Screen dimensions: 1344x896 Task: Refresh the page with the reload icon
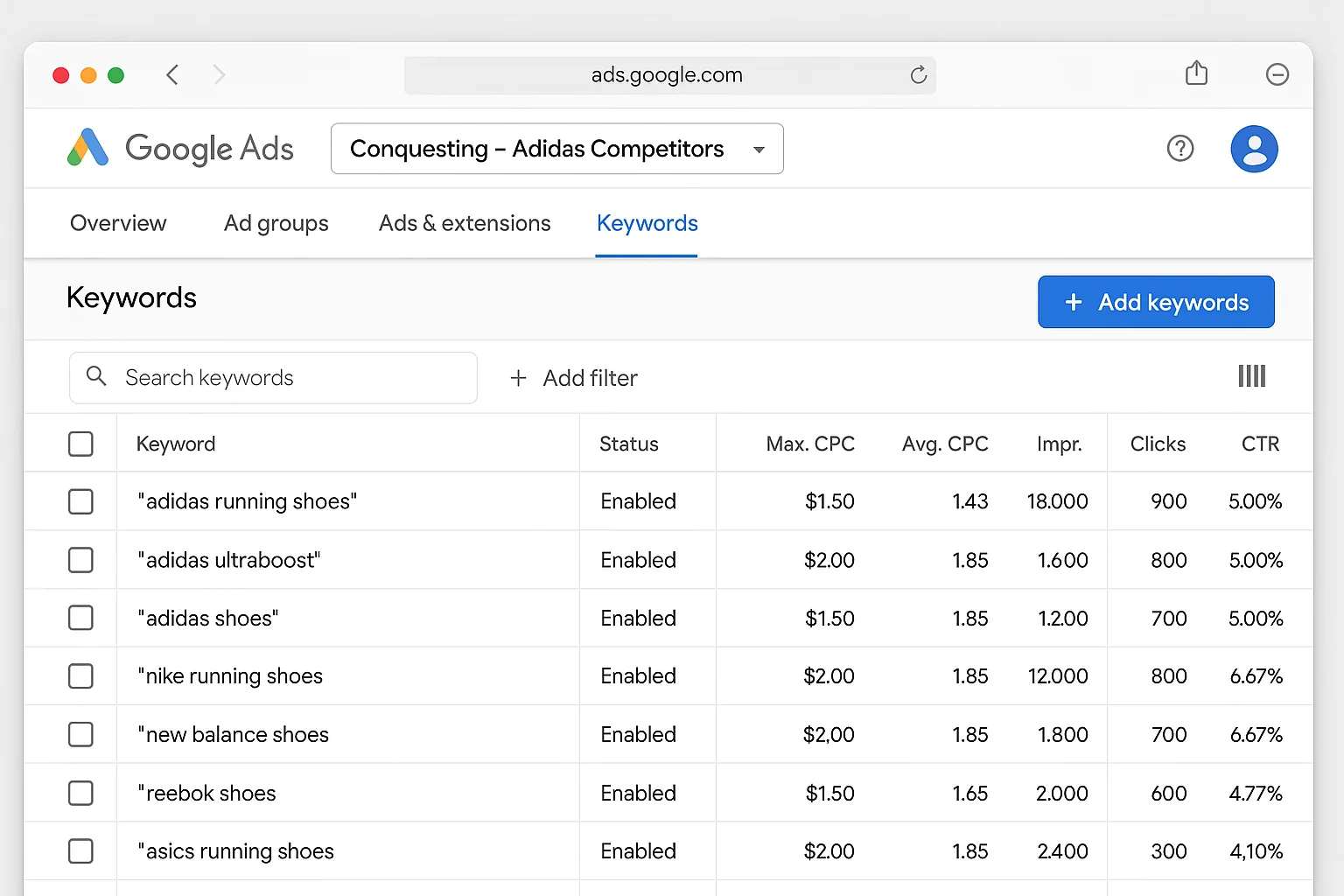[x=918, y=75]
